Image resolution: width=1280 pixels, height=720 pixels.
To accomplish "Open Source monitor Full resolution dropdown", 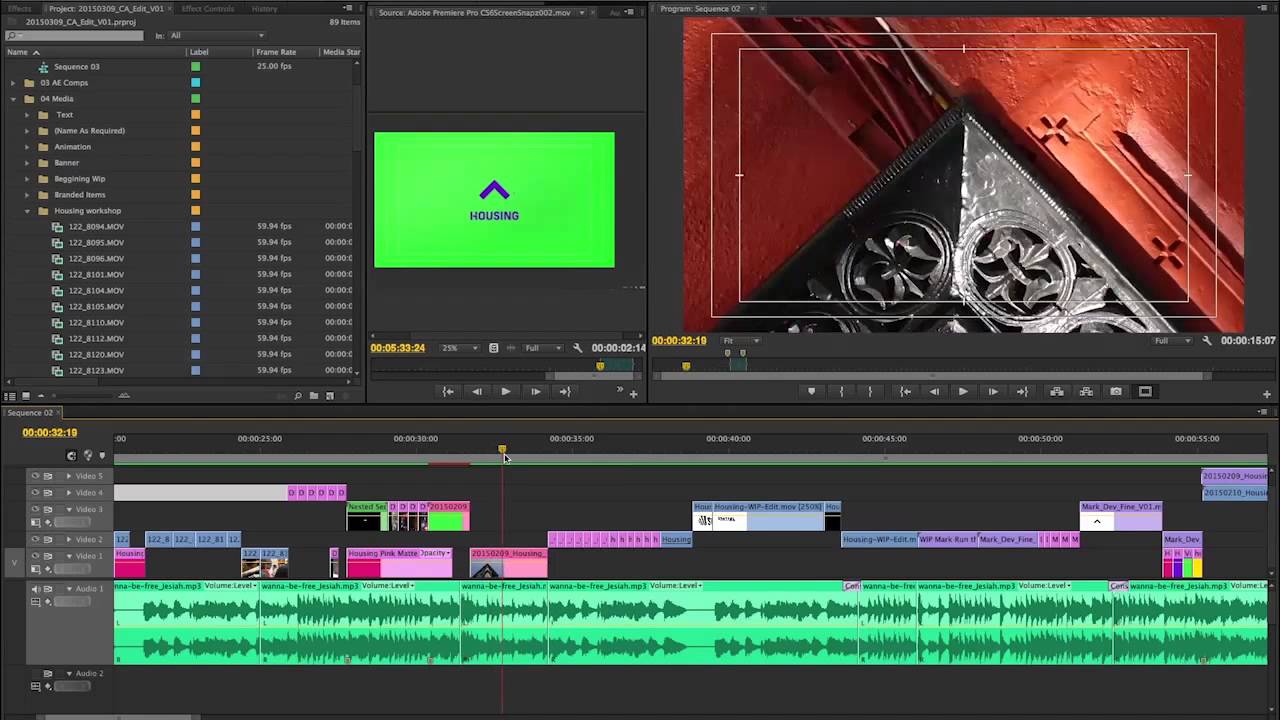I will click(545, 348).
